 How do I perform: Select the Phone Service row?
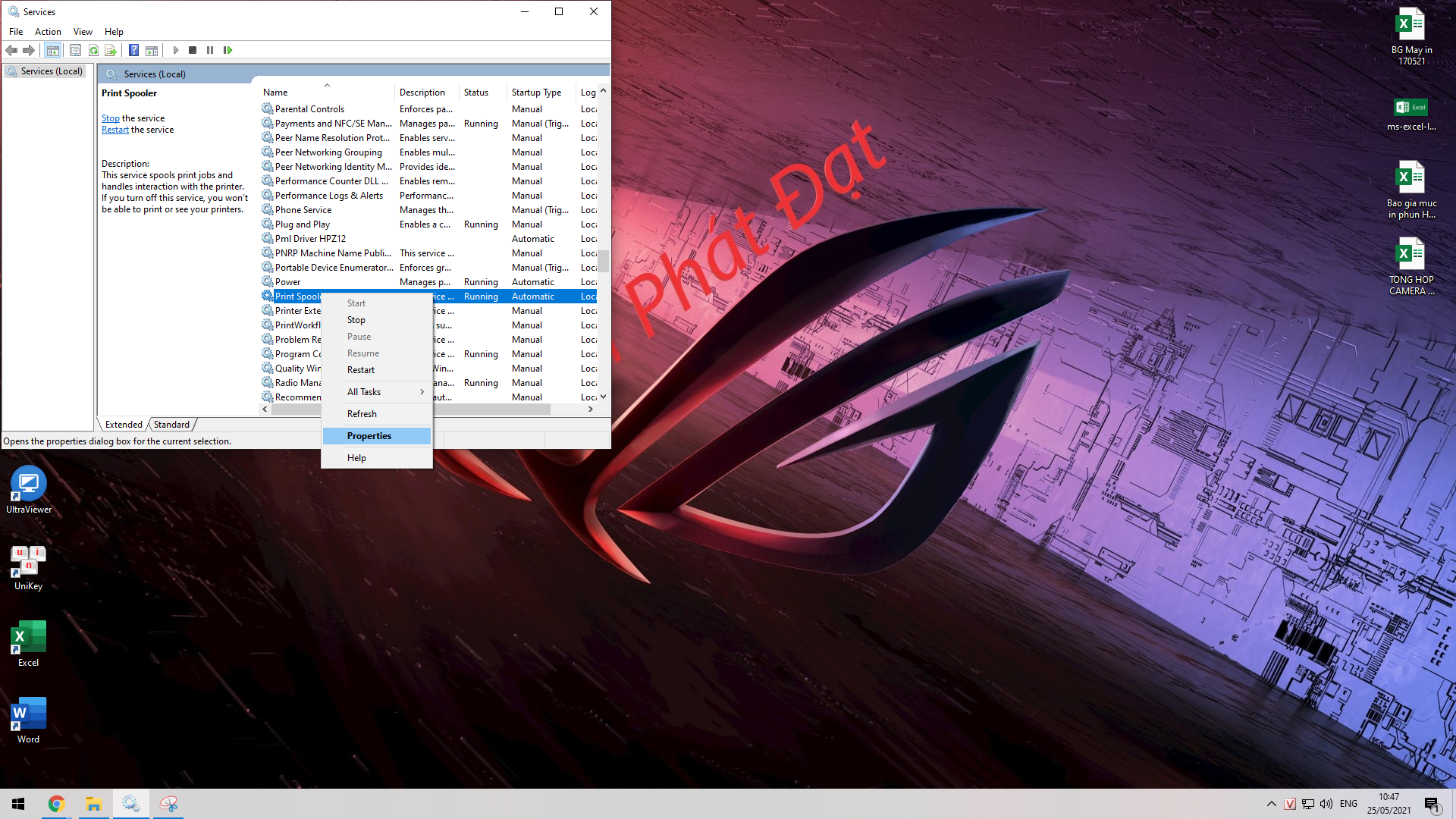coord(429,210)
